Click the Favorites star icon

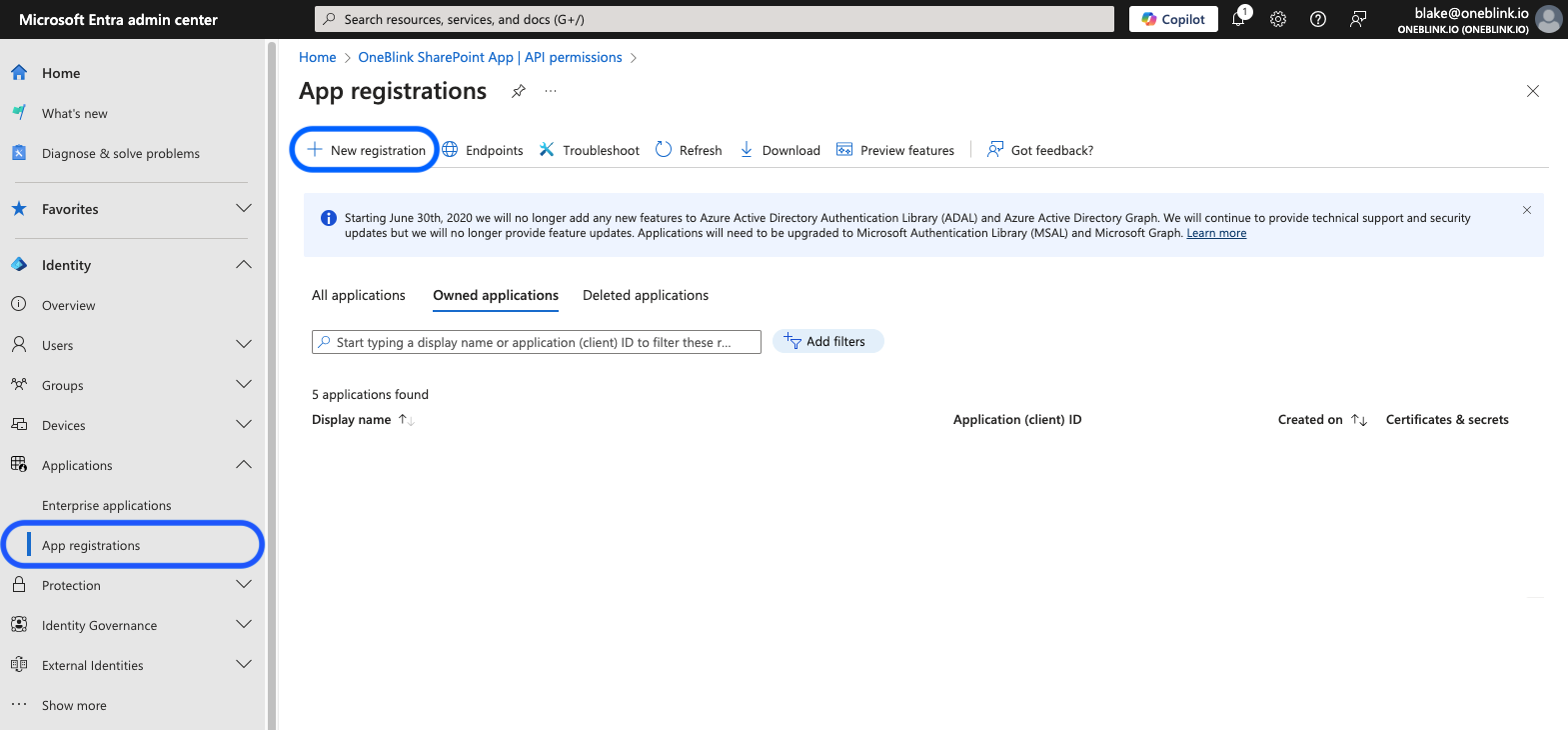click(x=19, y=208)
